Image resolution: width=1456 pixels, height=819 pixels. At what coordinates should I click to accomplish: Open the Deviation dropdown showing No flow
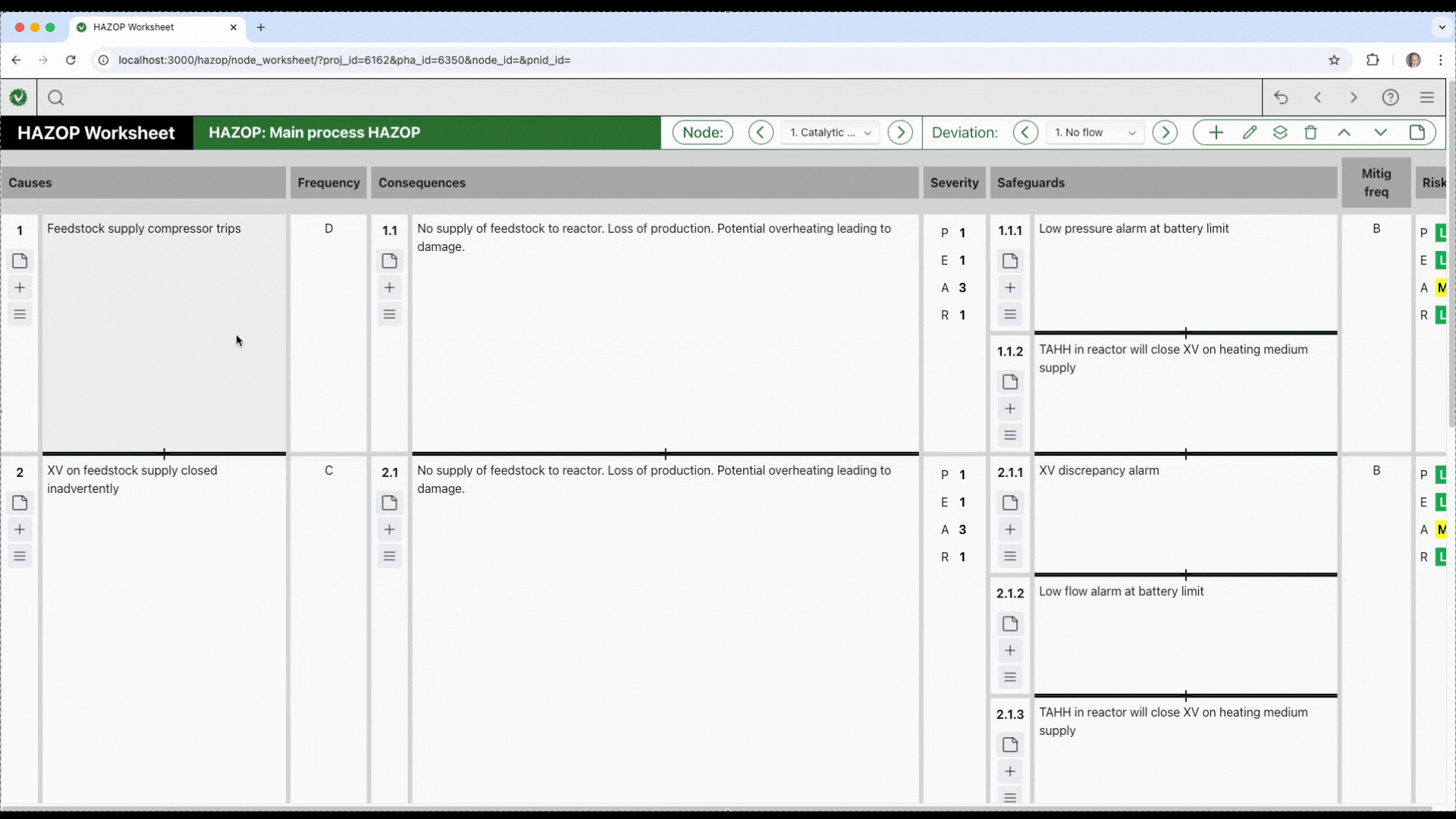(x=1094, y=133)
